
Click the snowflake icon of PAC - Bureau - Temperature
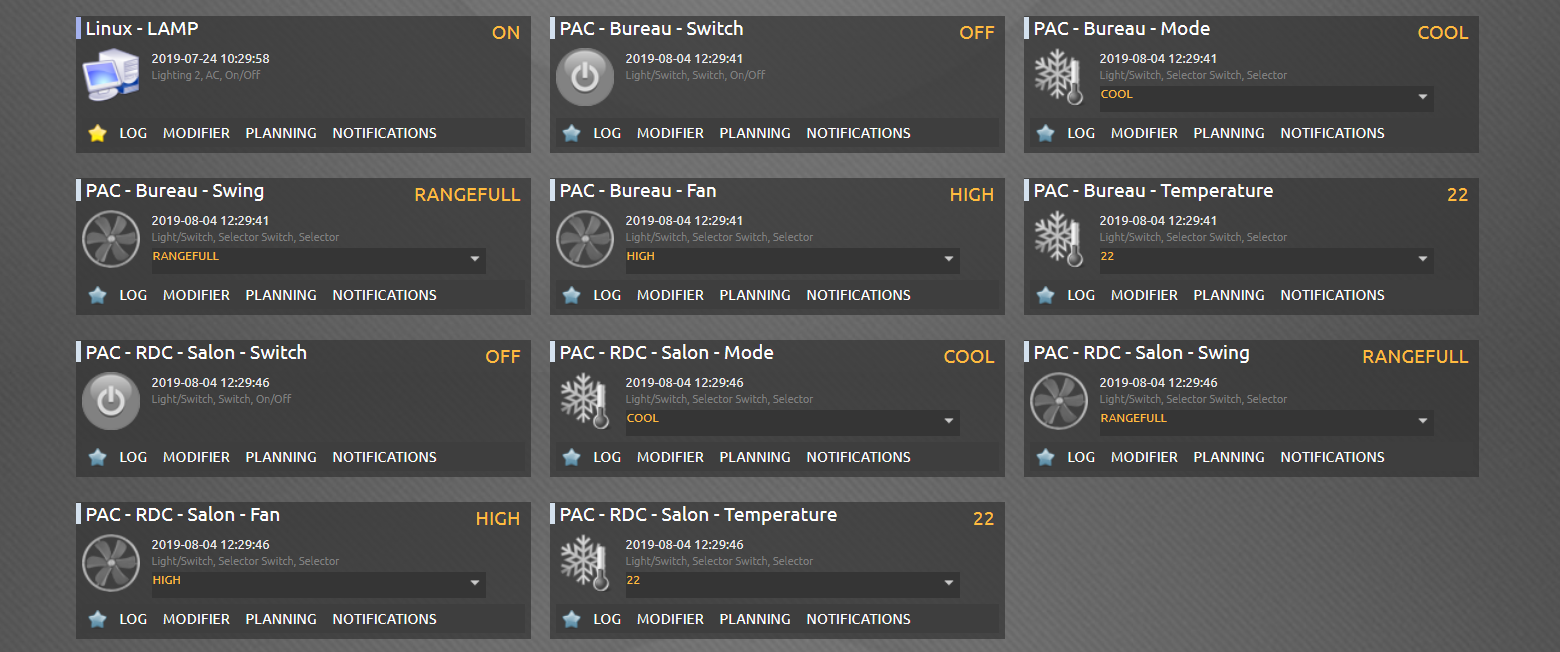(x=1058, y=239)
